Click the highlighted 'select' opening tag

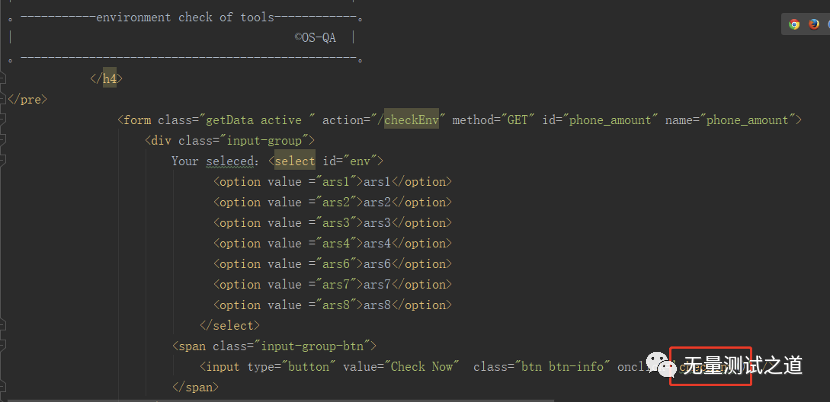pyautogui.click(x=295, y=161)
